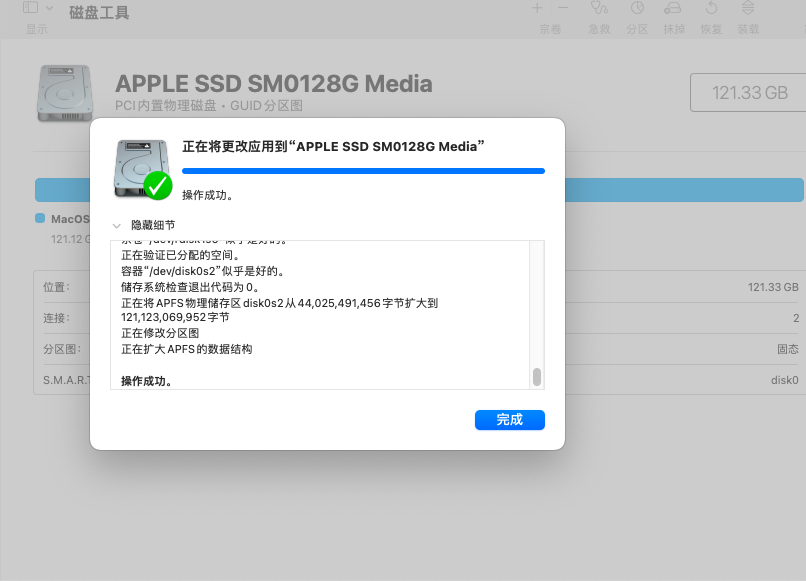Click the large hard disk icon in main window
The height and width of the screenshot is (581, 806).
[x=65, y=93]
